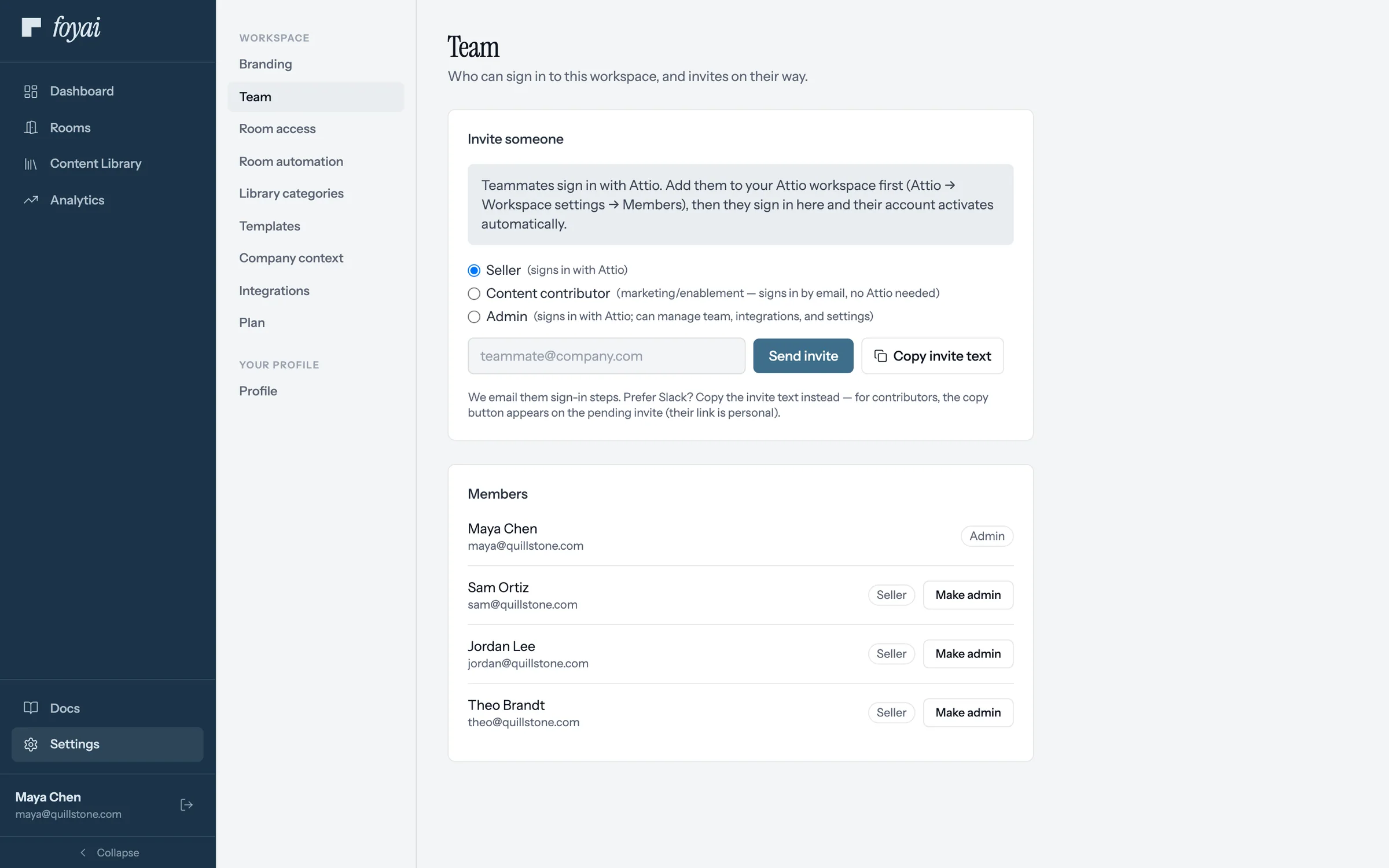Viewport: 1389px width, 868px height.
Task: Click Seller badge on Jordan Lee row
Action: (891, 654)
